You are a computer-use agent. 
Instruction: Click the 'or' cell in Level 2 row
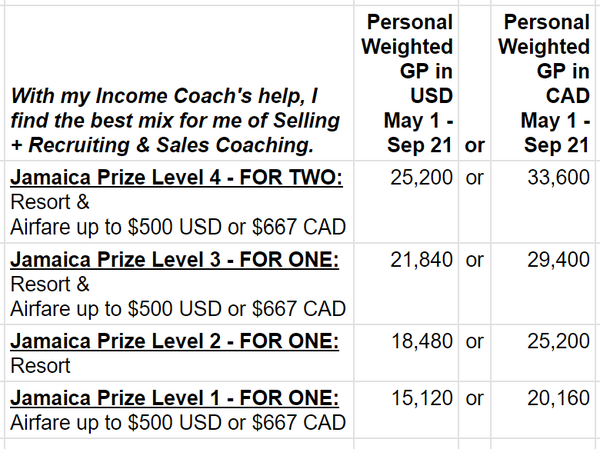pyautogui.click(x=474, y=353)
